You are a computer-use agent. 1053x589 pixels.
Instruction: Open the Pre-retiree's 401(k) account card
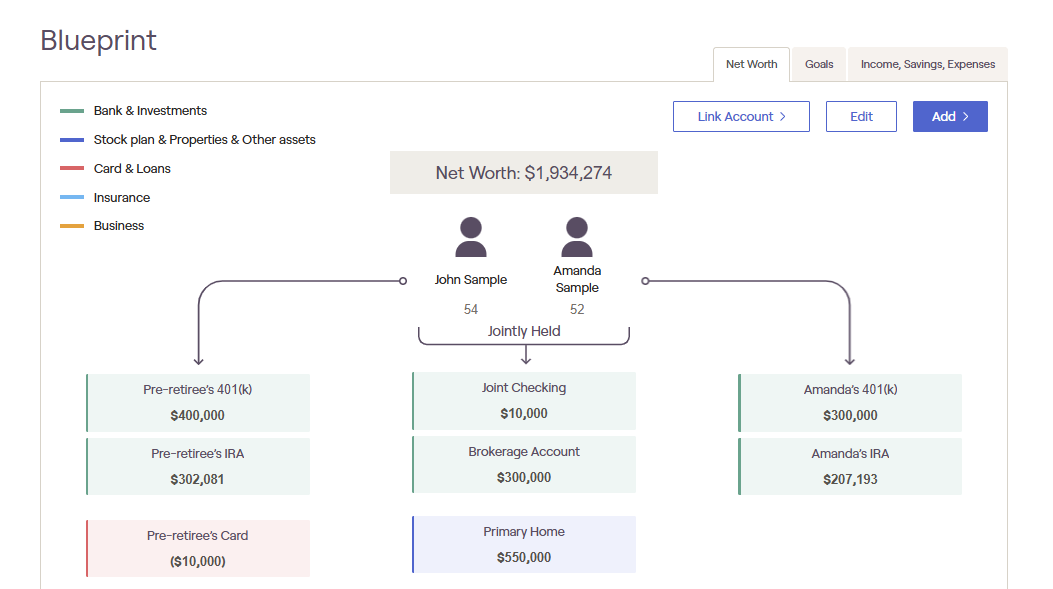[198, 403]
